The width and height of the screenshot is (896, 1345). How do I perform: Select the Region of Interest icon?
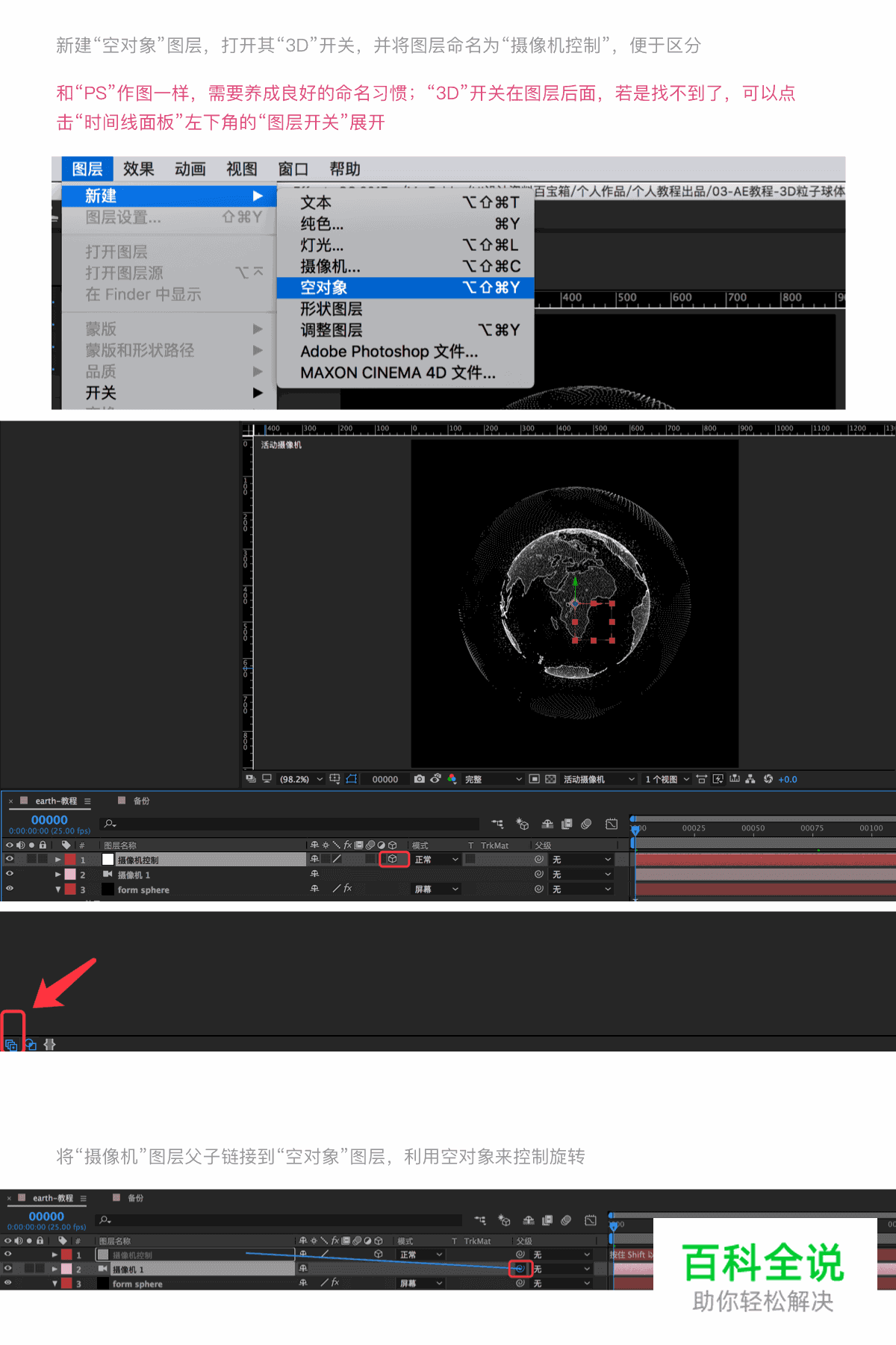[535, 779]
